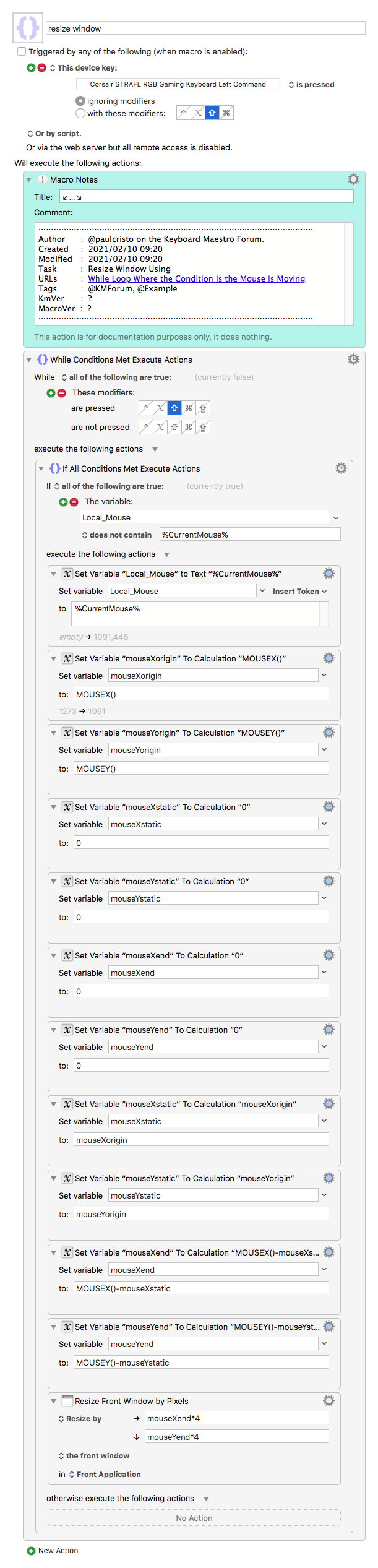Viewport: 378px width, 1568px height.
Task: Collapse the Macro Notes action triangle
Action: click(x=28, y=179)
